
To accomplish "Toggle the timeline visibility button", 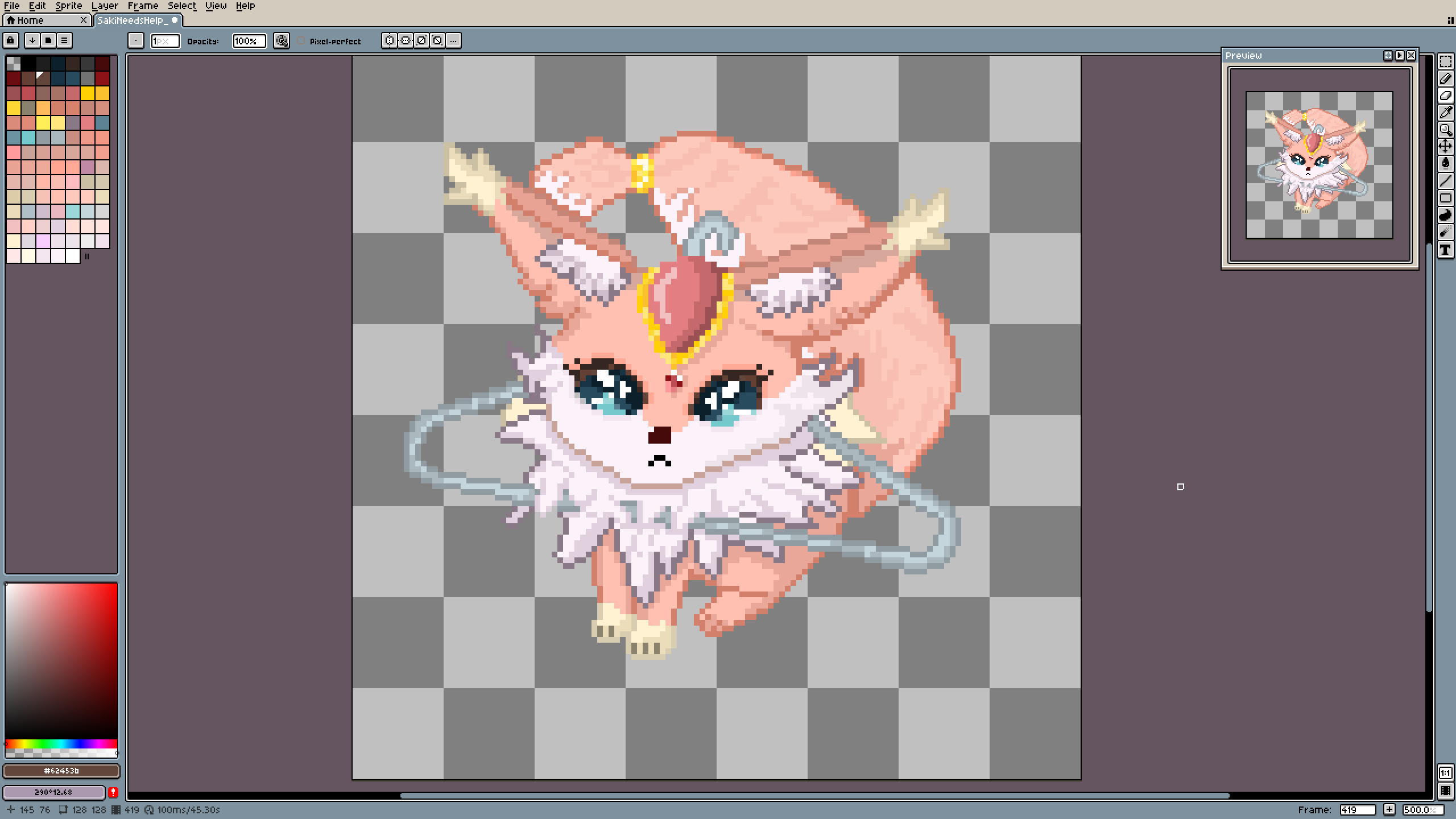I will coord(1445,791).
